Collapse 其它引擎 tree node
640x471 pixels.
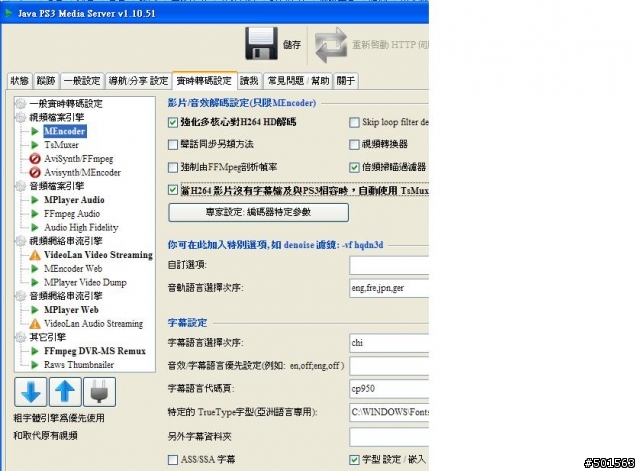tap(20, 337)
